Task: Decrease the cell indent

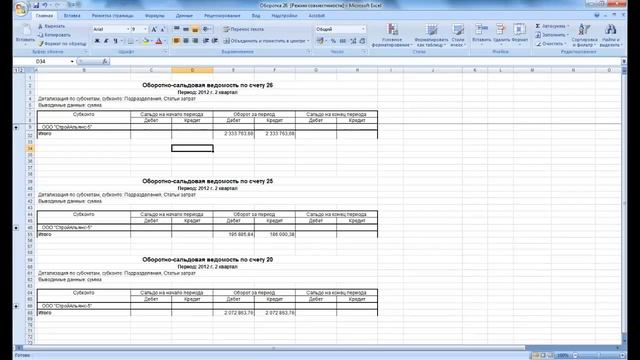Action: pyautogui.click(x=206, y=41)
